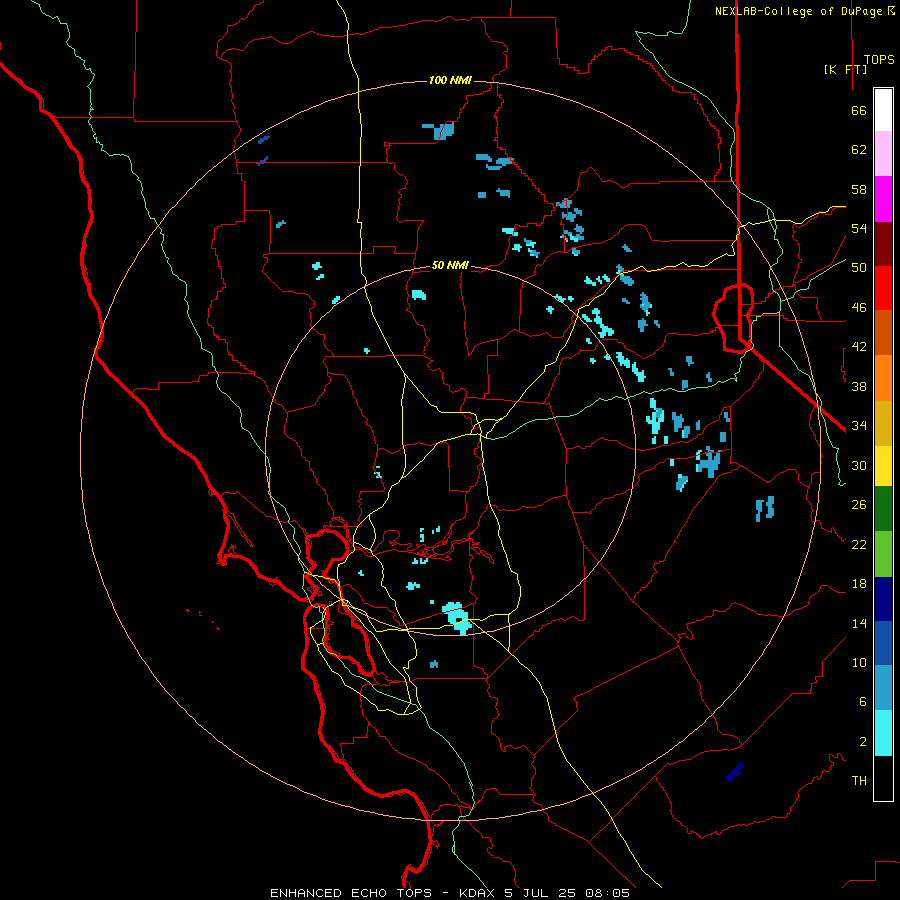Click the legend value '46'
The height and width of the screenshot is (900, 900).
(x=859, y=307)
